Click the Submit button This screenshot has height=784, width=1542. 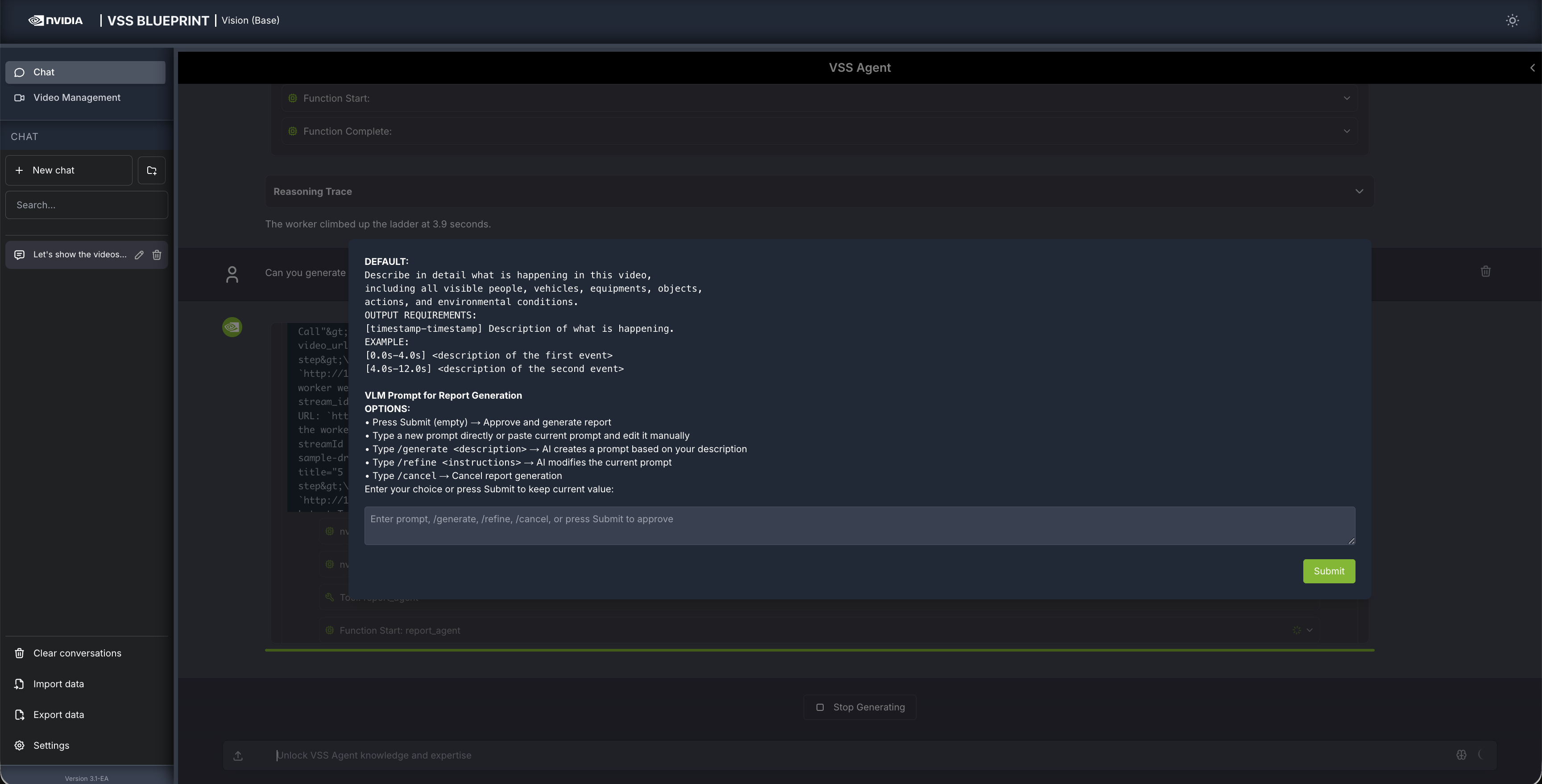pyautogui.click(x=1329, y=571)
